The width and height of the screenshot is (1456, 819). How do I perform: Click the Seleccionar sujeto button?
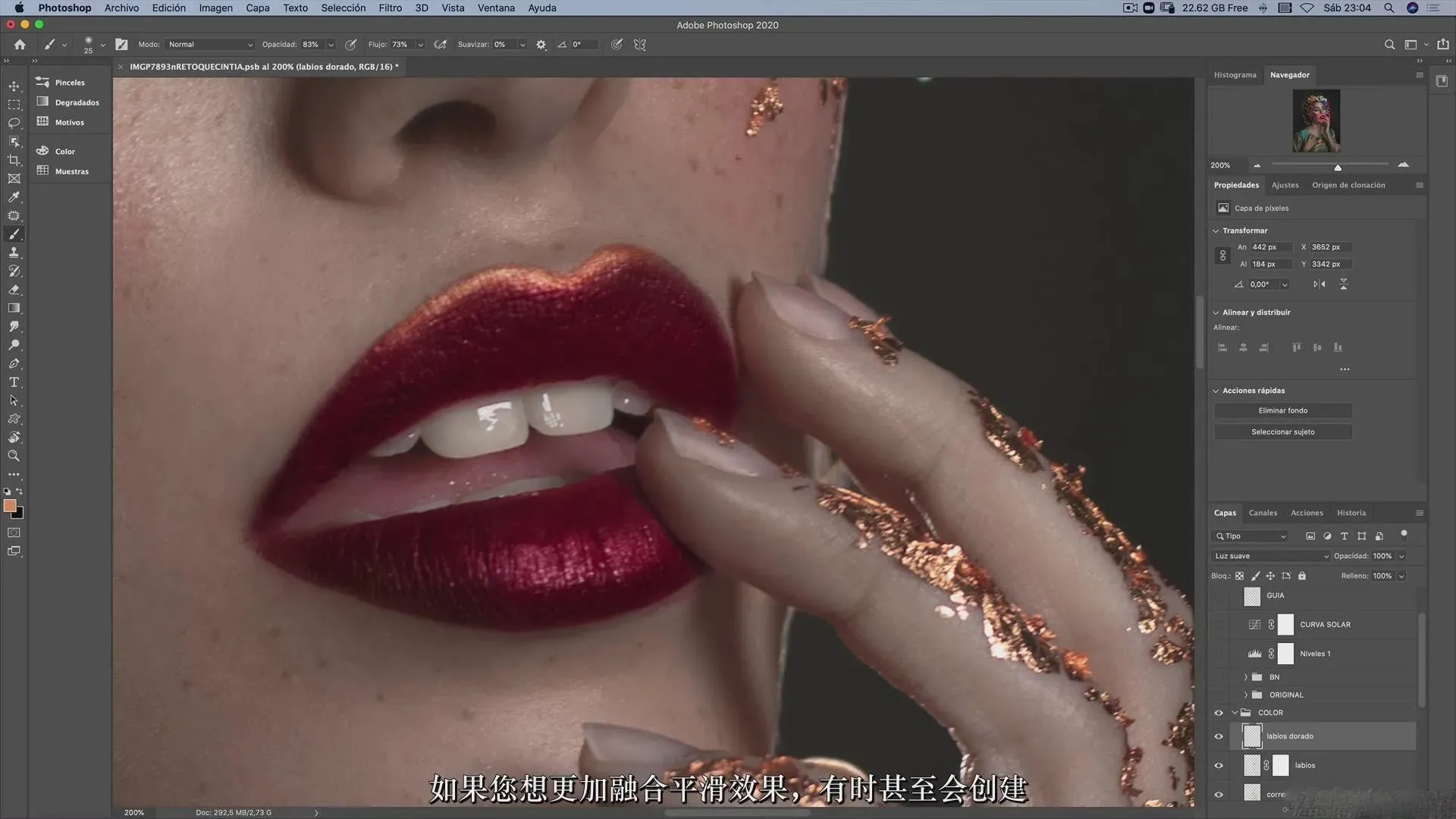[1282, 431]
